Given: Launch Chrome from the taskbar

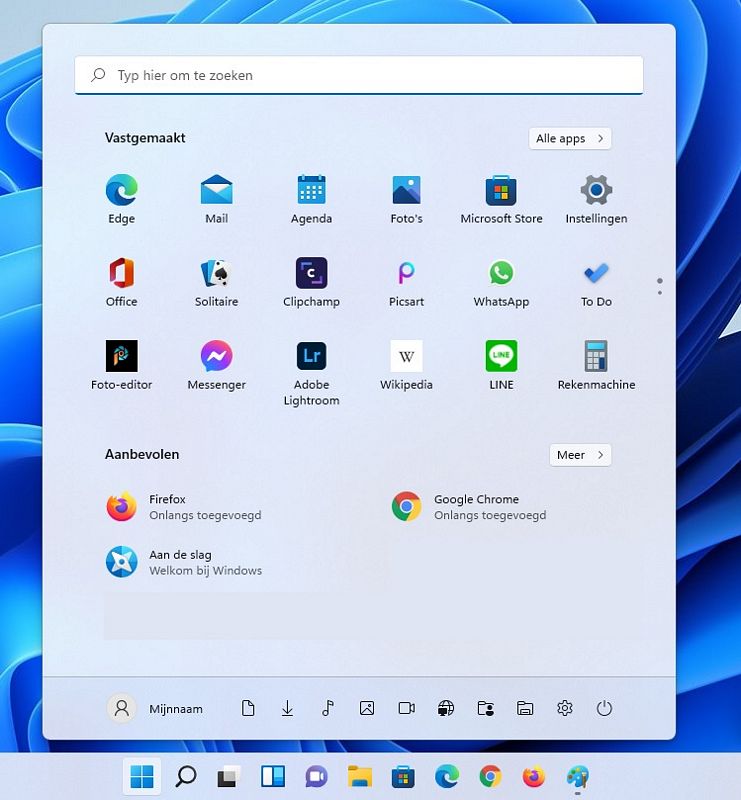Looking at the screenshot, I should pyautogui.click(x=490, y=777).
